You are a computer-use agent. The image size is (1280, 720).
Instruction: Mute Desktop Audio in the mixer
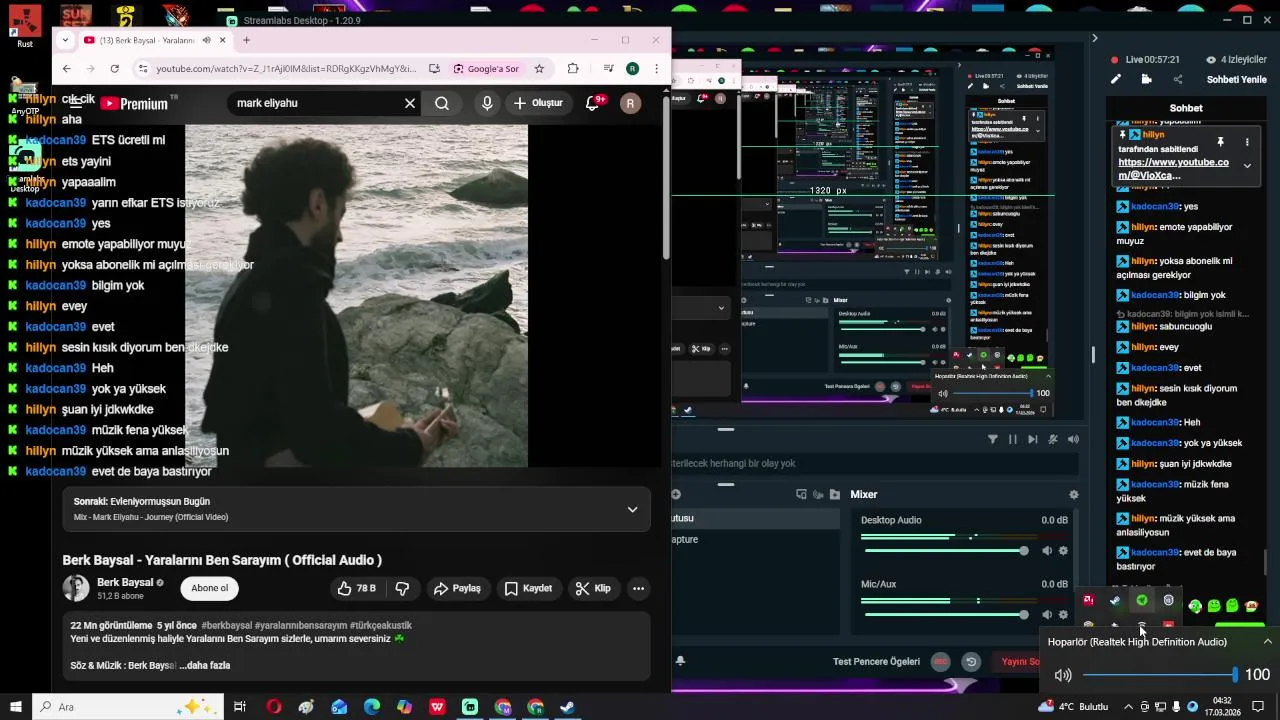(1047, 551)
